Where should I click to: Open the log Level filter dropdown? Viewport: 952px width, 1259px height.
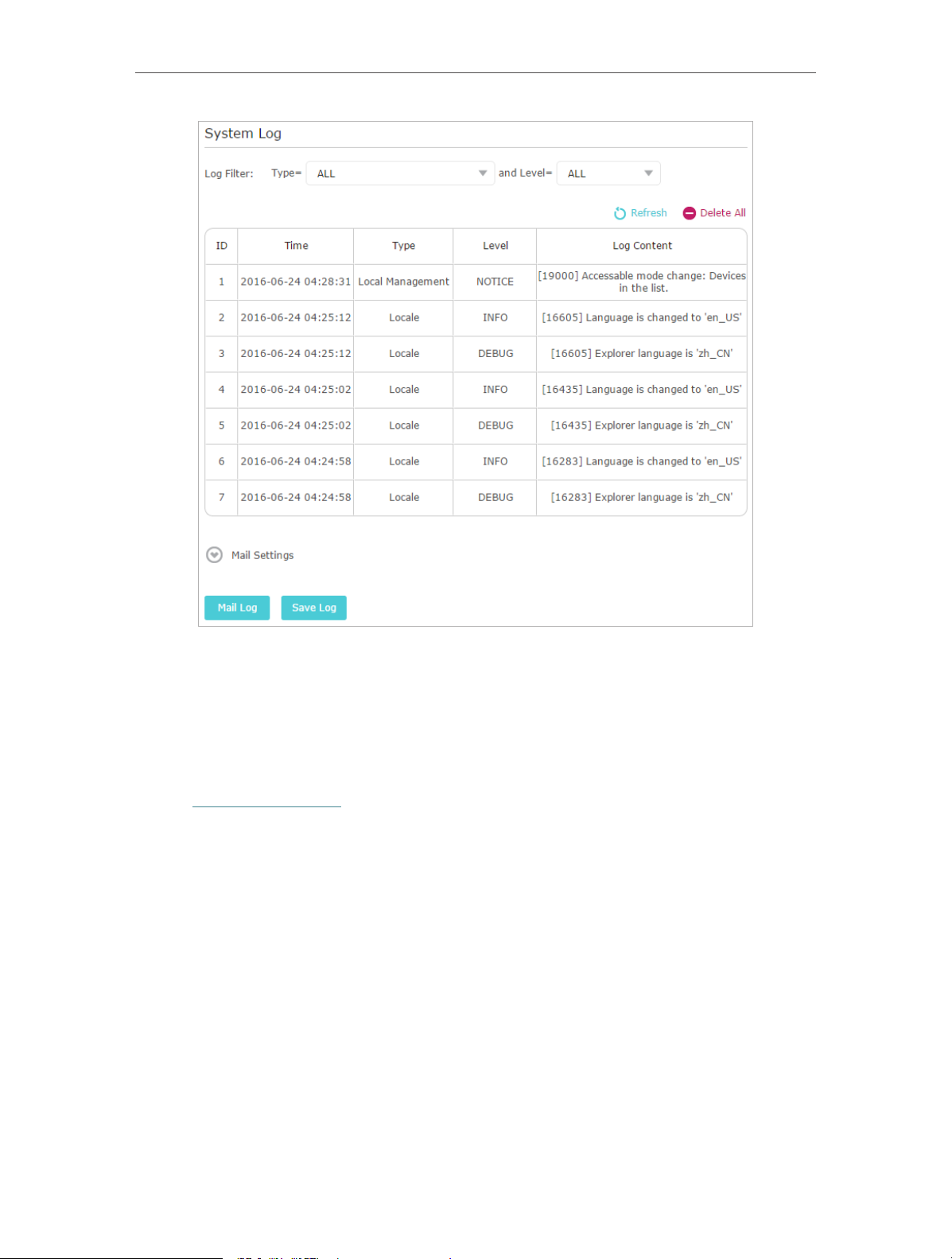(x=608, y=173)
